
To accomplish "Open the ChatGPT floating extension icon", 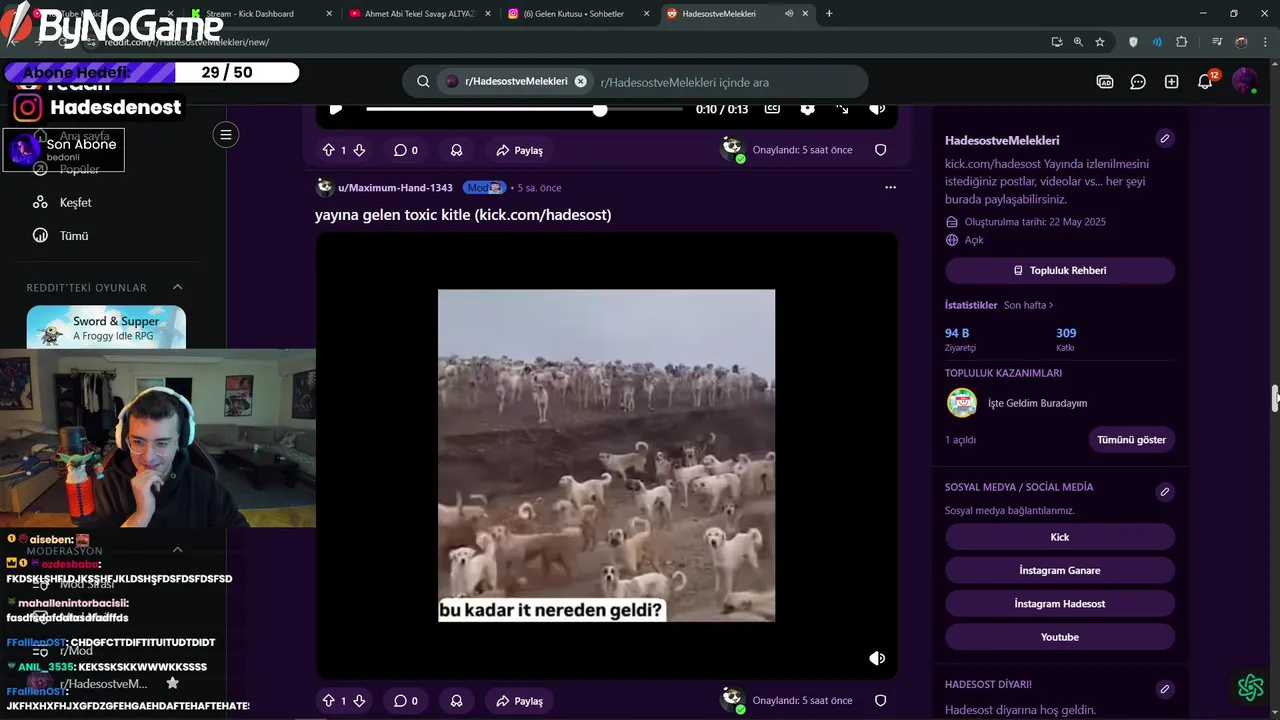I will pyautogui.click(x=1250, y=687).
